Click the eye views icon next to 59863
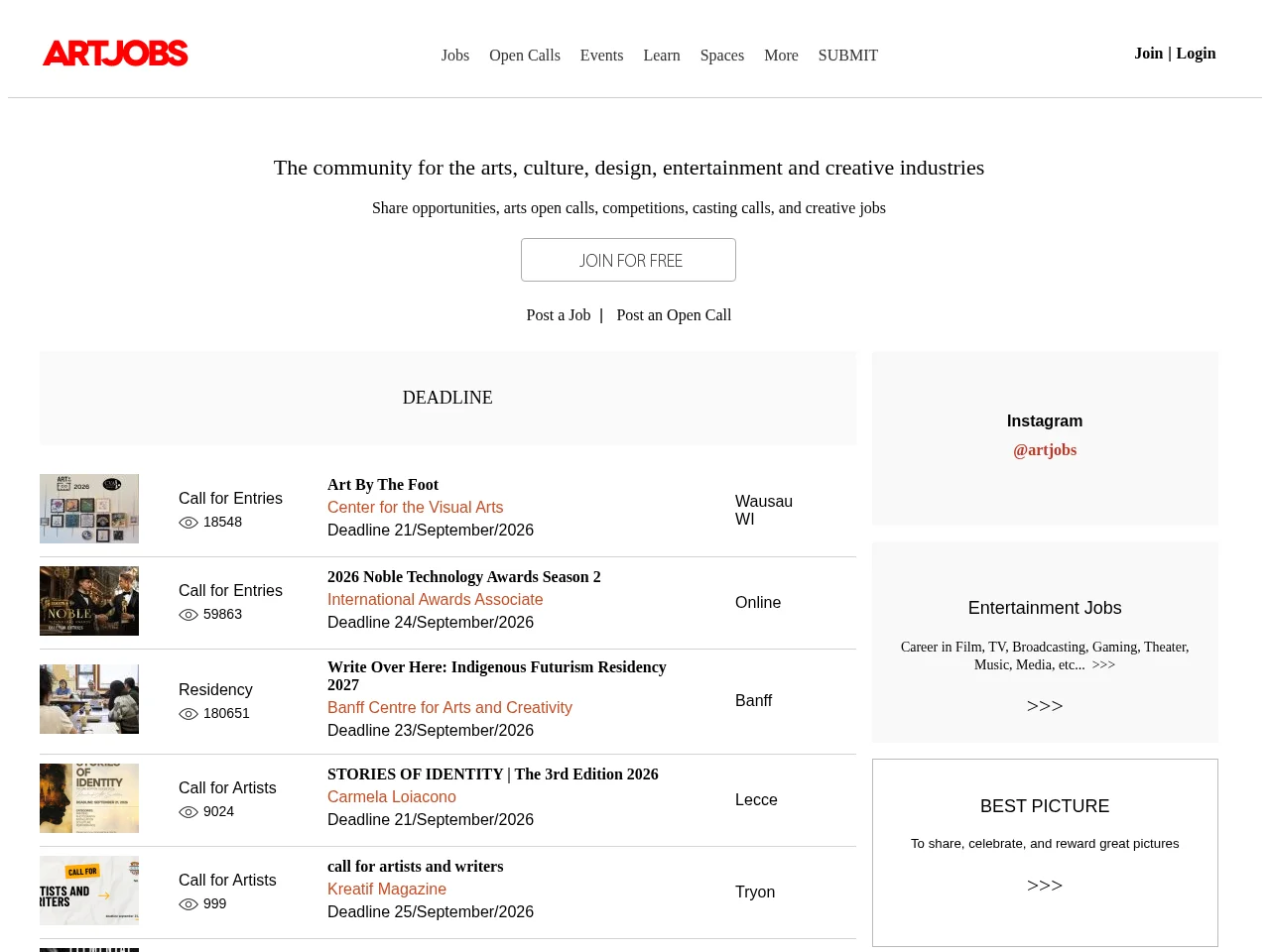Screen dimensions: 1270x952 [x=189, y=615]
